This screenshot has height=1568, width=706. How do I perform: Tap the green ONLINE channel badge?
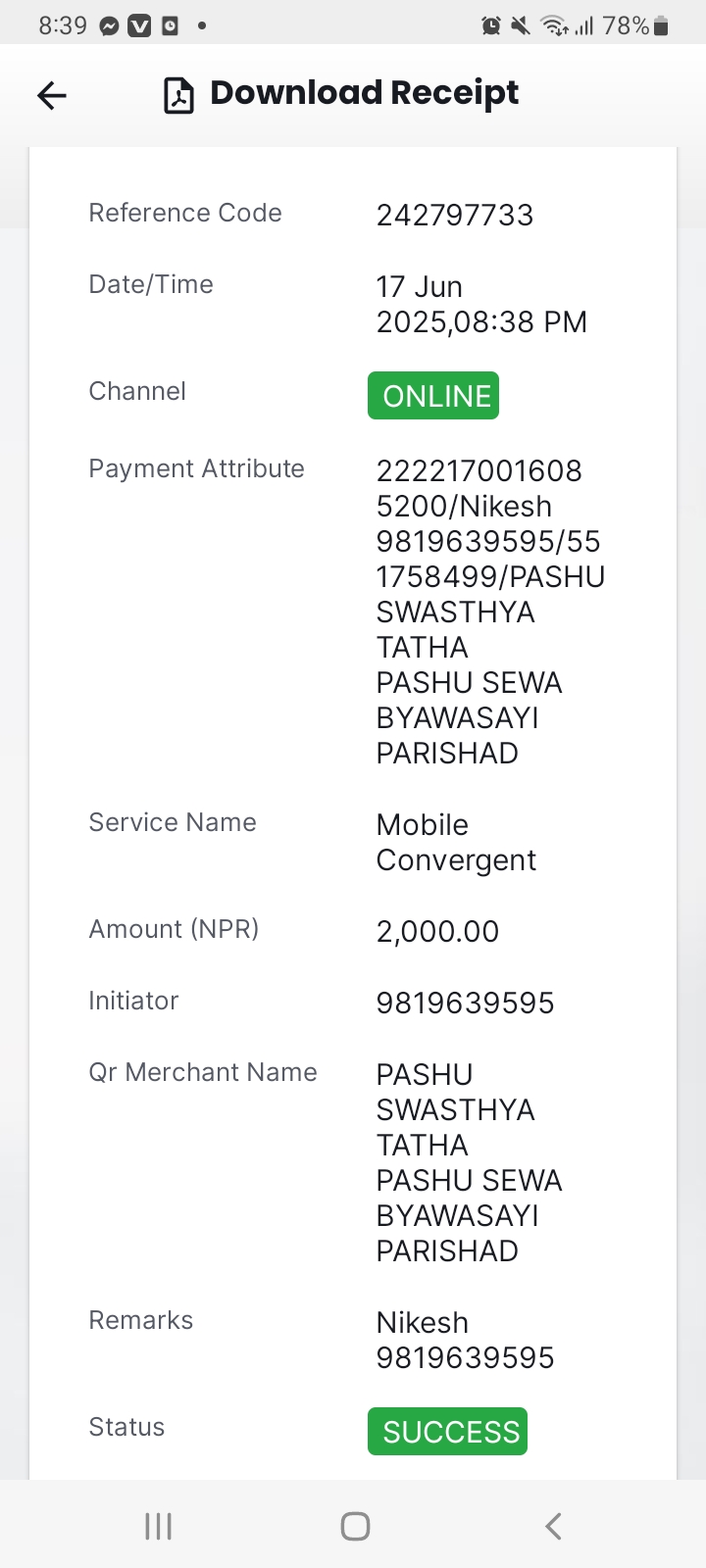tap(433, 395)
